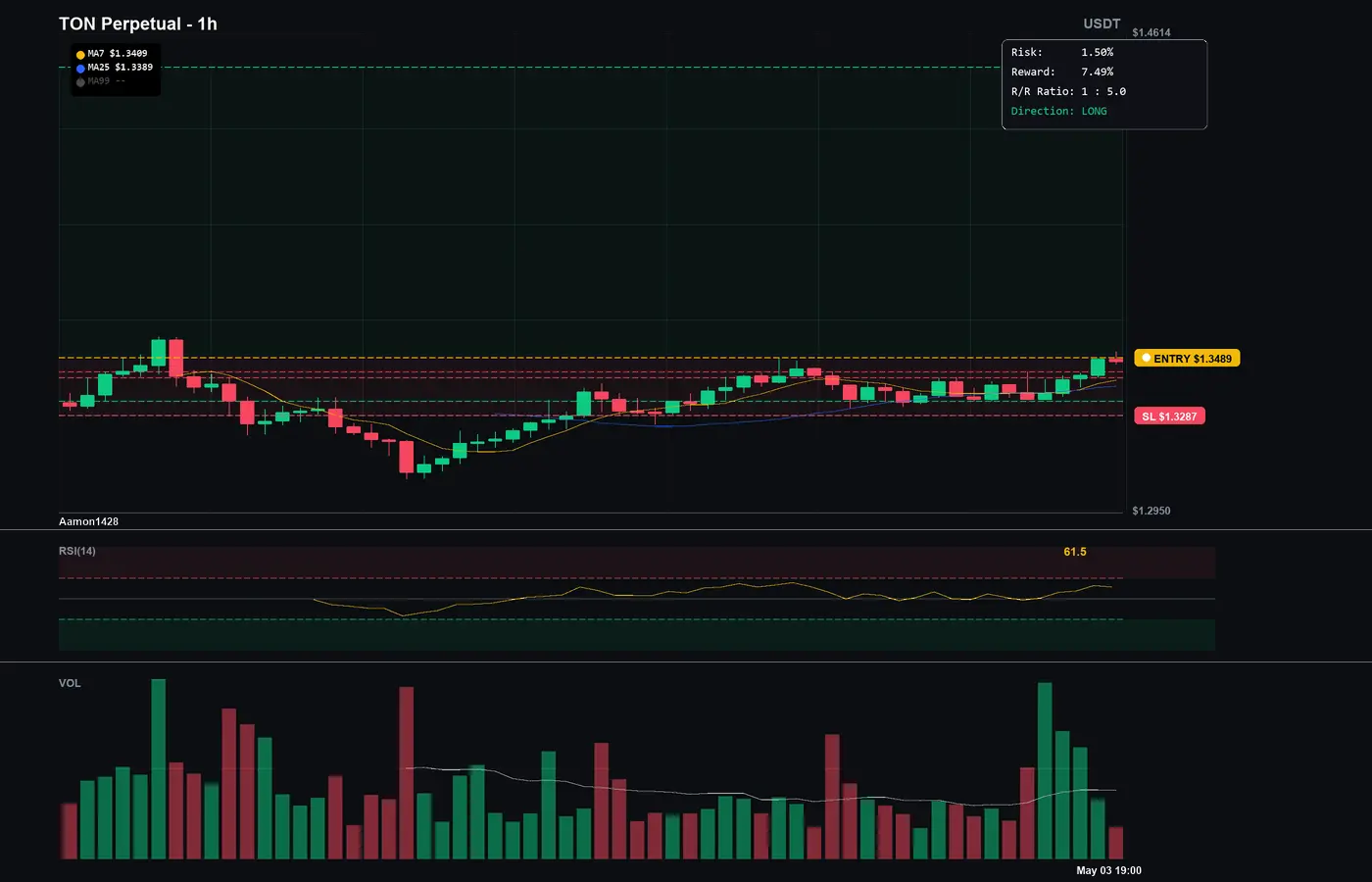The image size is (1372, 882).
Task: Click the $1.2950 bottom price label
Action: click(x=1151, y=511)
